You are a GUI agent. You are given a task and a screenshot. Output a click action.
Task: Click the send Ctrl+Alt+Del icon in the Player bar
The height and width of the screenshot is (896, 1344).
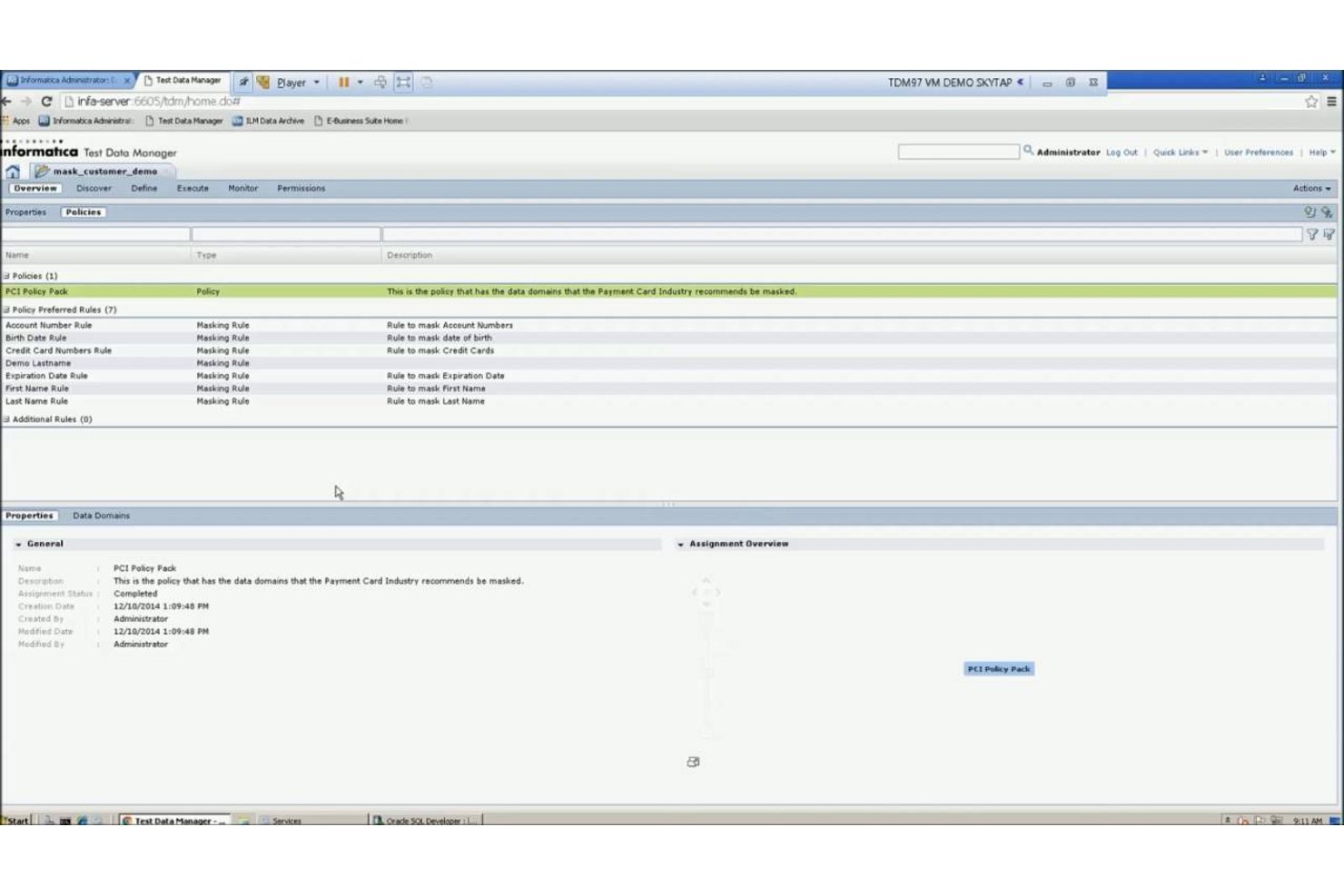pyautogui.click(x=380, y=83)
